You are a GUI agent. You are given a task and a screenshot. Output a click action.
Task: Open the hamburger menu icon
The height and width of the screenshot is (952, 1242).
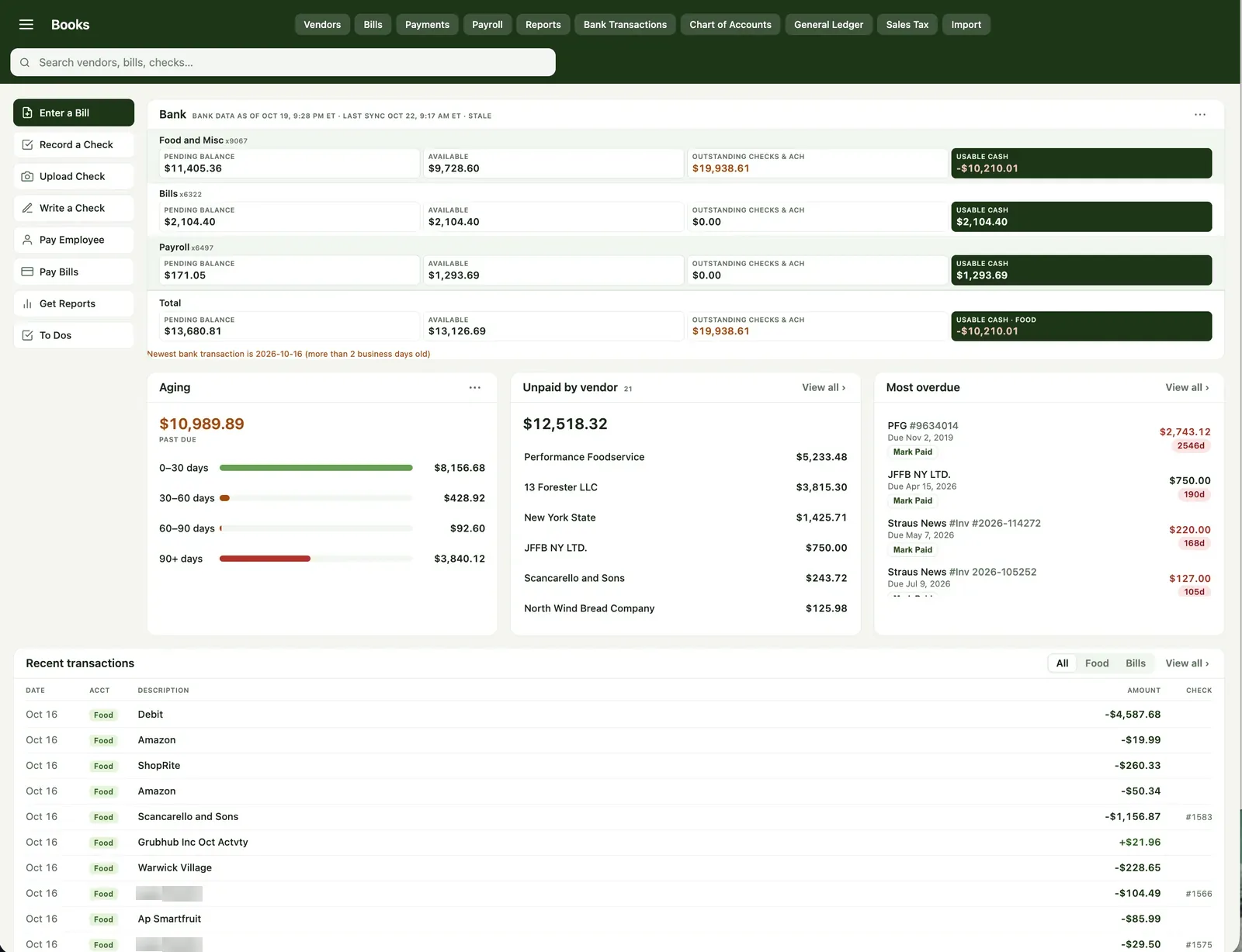coord(26,25)
